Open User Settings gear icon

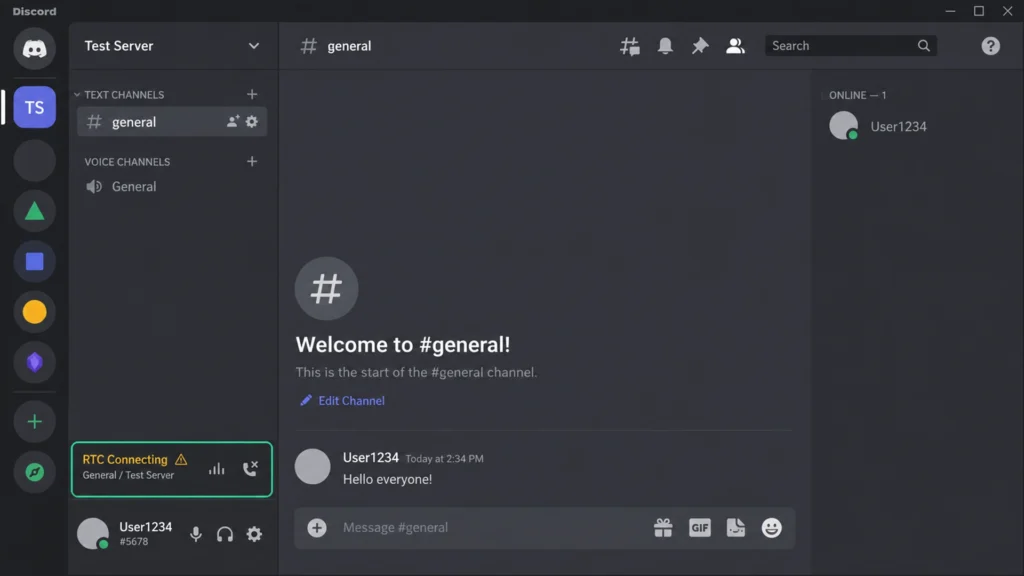click(254, 534)
